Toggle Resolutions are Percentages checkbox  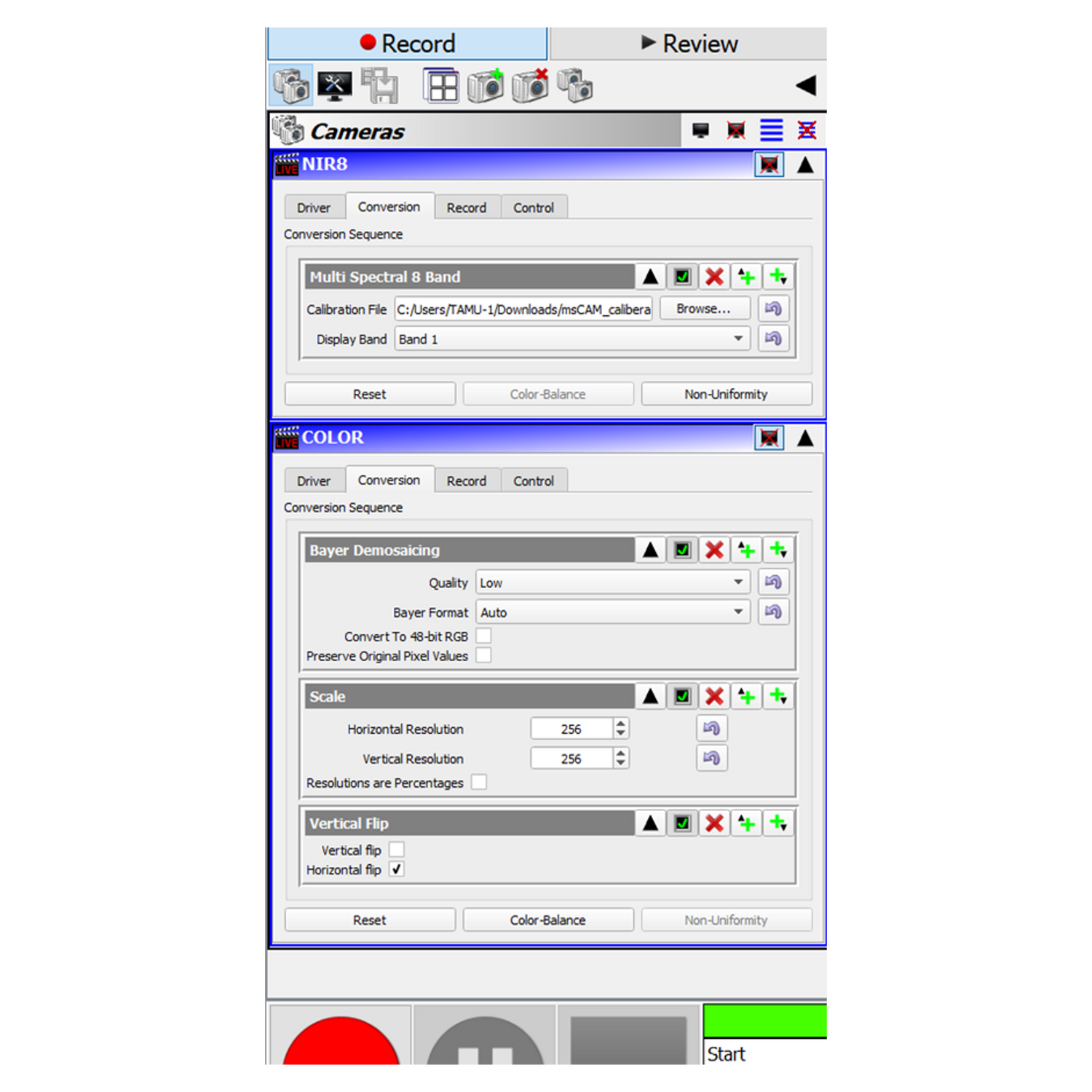(x=479, y=783)
